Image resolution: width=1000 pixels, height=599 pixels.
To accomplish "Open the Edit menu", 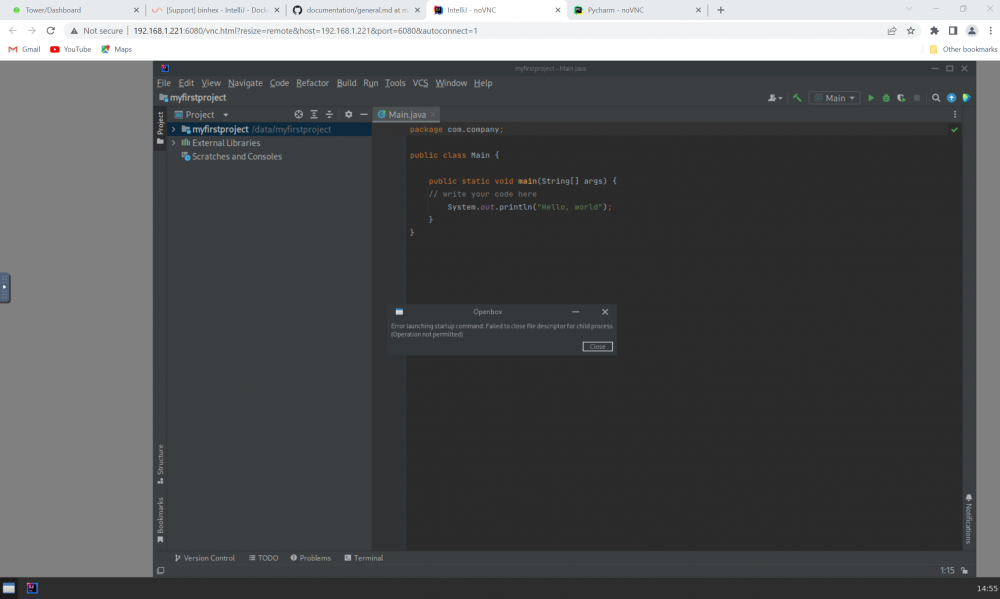I will (186, 83).
